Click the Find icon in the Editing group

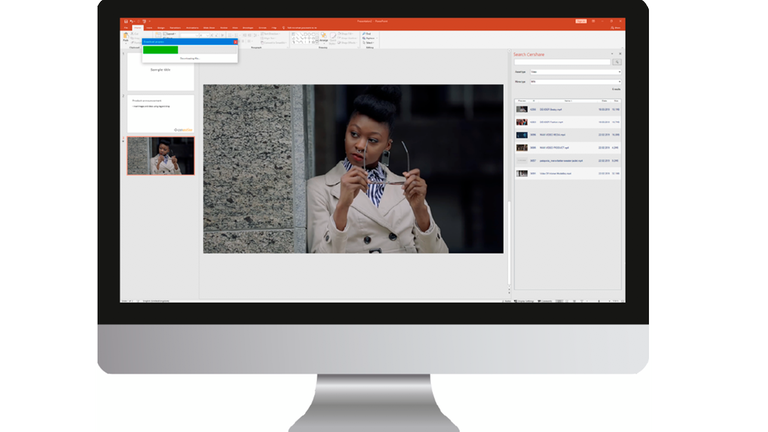tap(366, 33)
